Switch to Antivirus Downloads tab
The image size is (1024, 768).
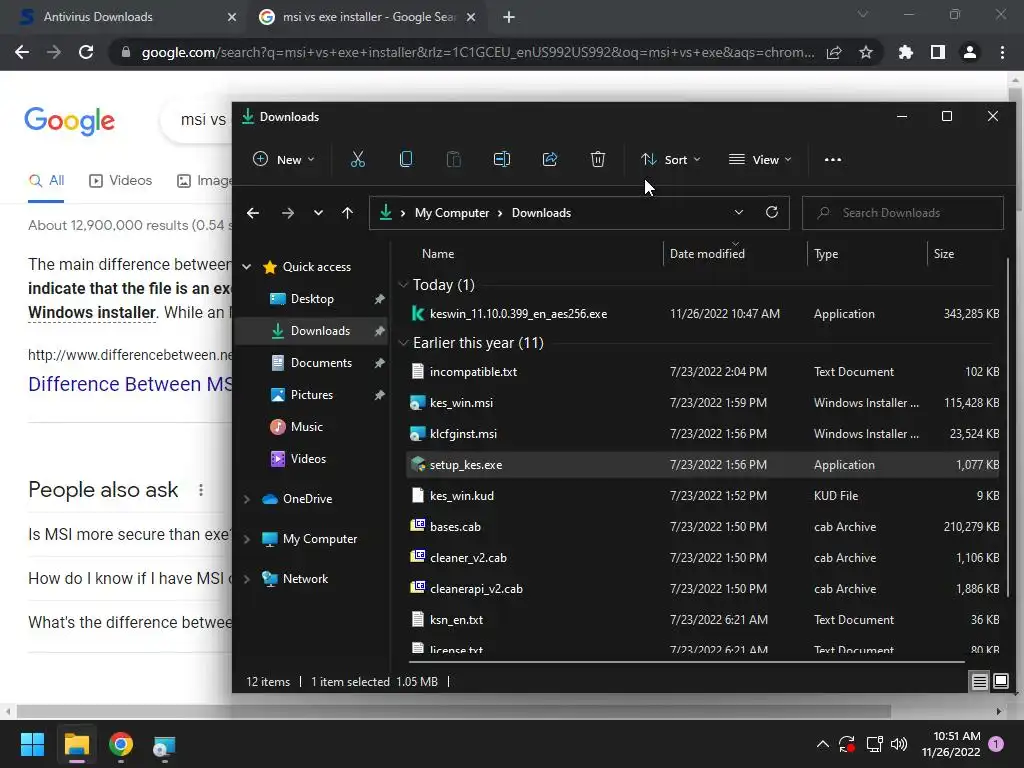pos(123,17)
